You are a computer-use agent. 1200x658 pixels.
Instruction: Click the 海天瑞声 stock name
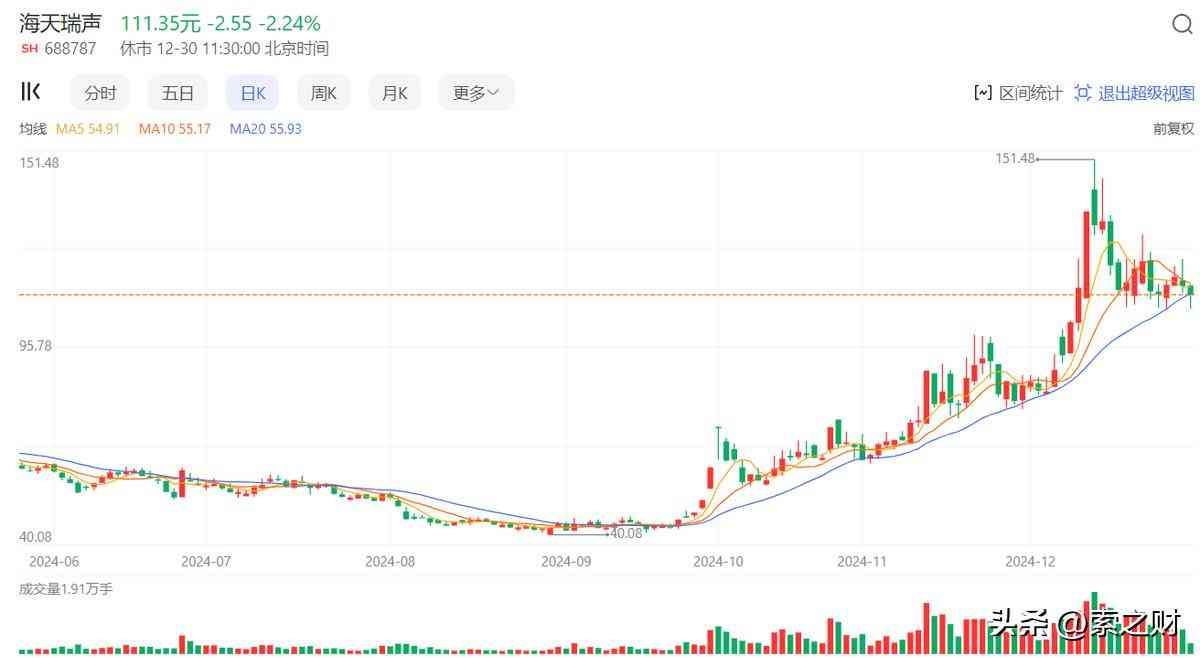coord(61,23)
